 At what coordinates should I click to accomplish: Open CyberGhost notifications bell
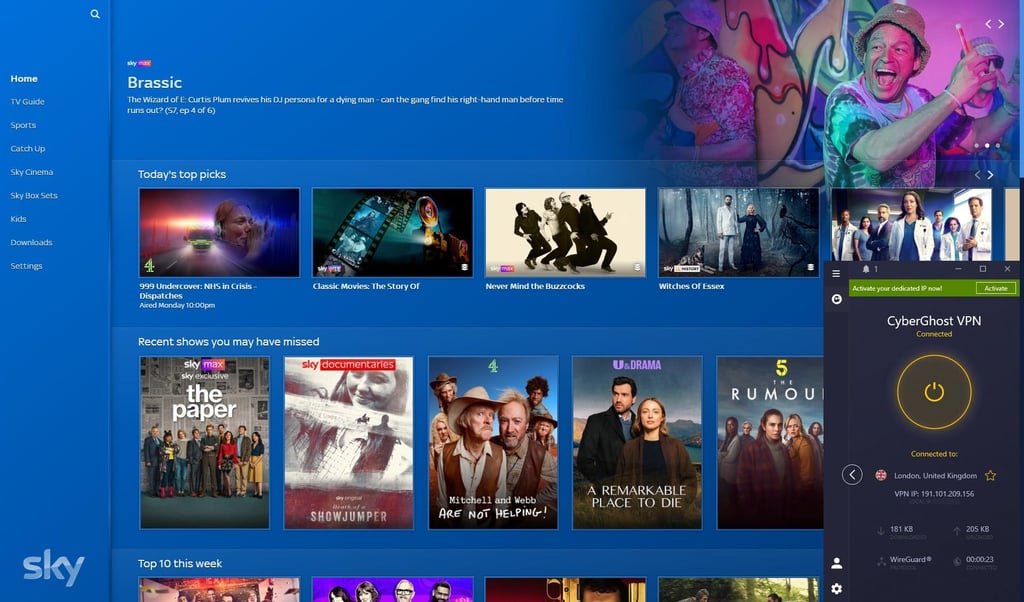point(866,269)
